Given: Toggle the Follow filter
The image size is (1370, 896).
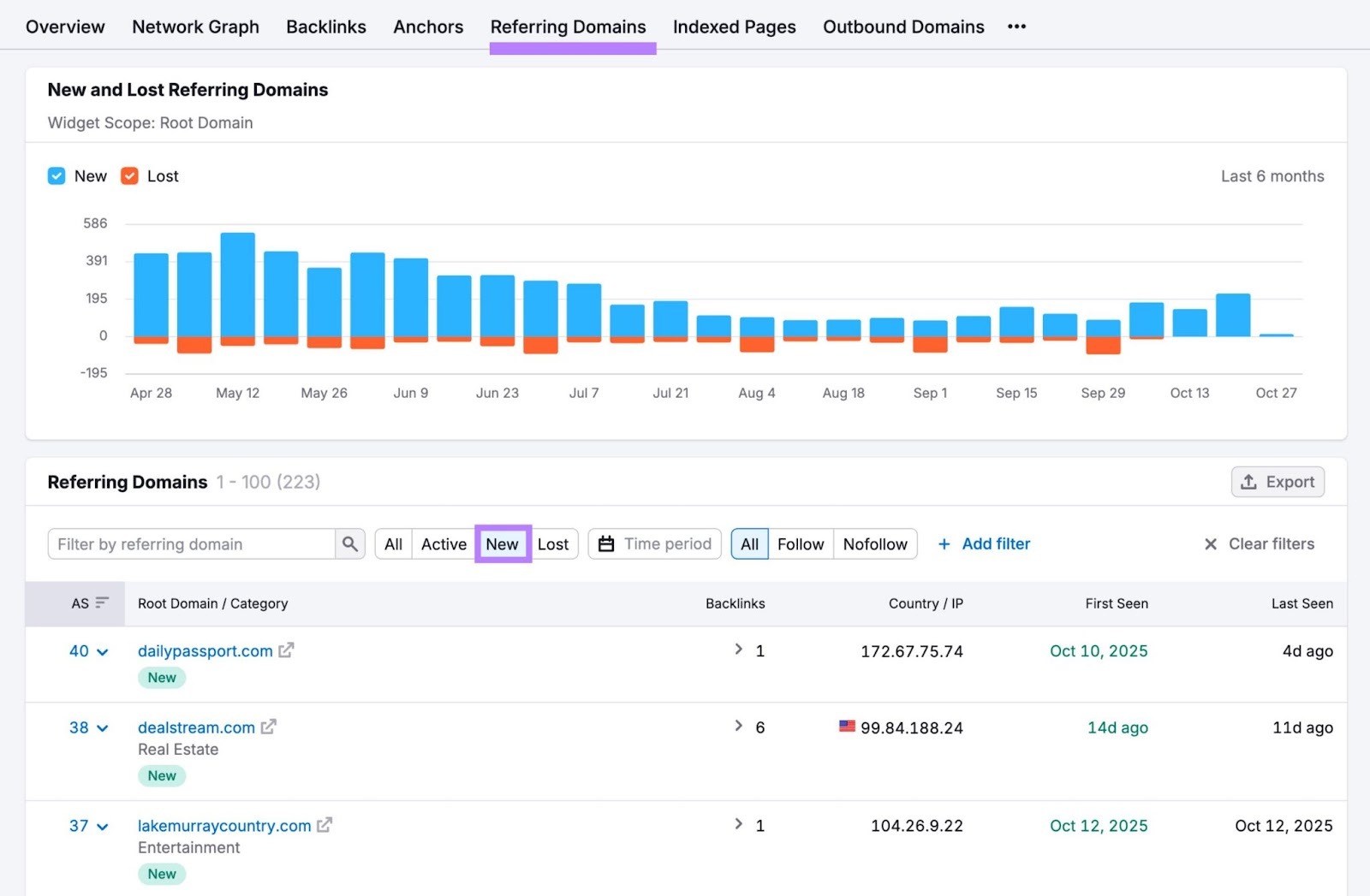Looking at the screenshot, I should pos(800,543).
